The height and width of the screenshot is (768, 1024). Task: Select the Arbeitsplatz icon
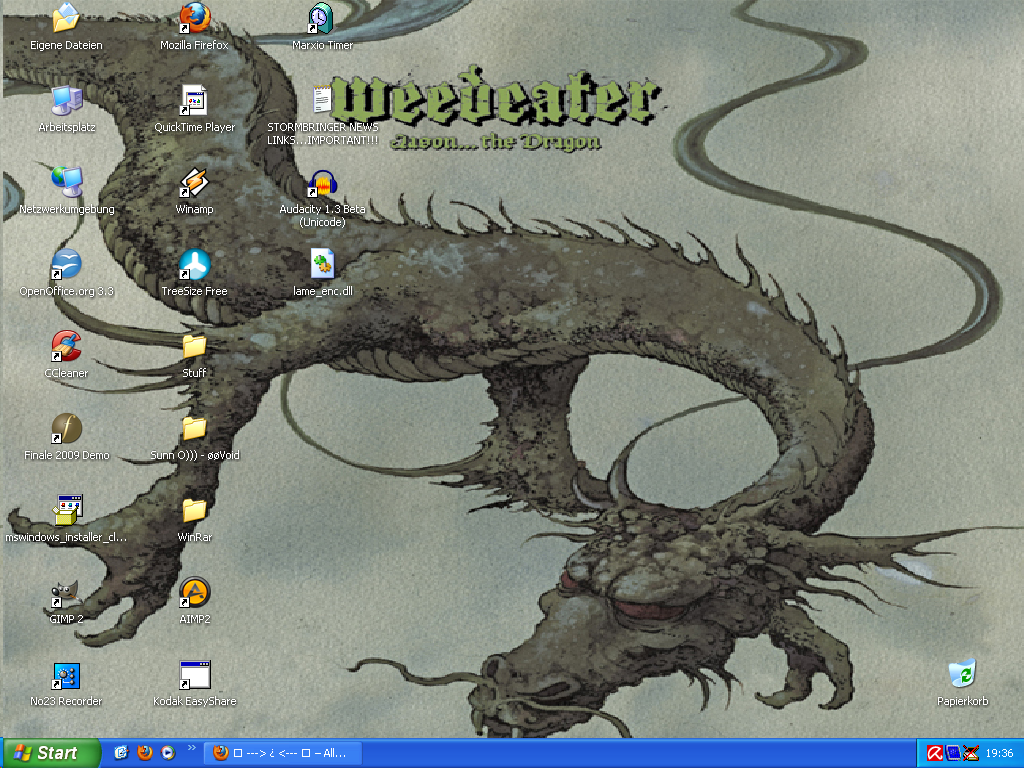[x=66, y=101]
